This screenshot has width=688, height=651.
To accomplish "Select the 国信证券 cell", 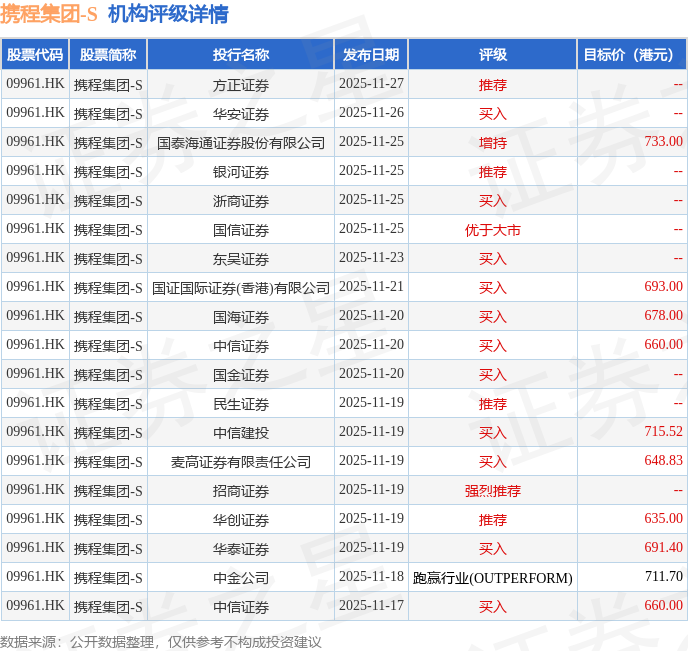I will point(241,229).
